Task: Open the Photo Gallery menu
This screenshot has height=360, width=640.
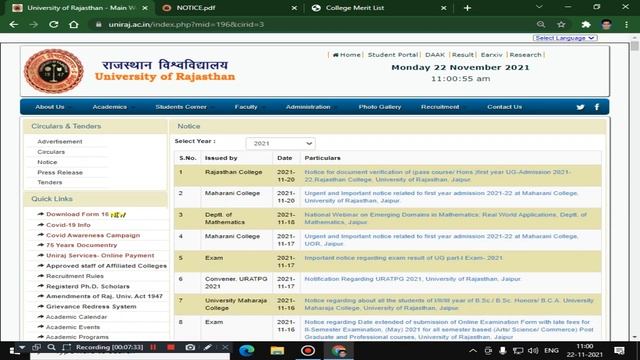Action: coord(380,107)
